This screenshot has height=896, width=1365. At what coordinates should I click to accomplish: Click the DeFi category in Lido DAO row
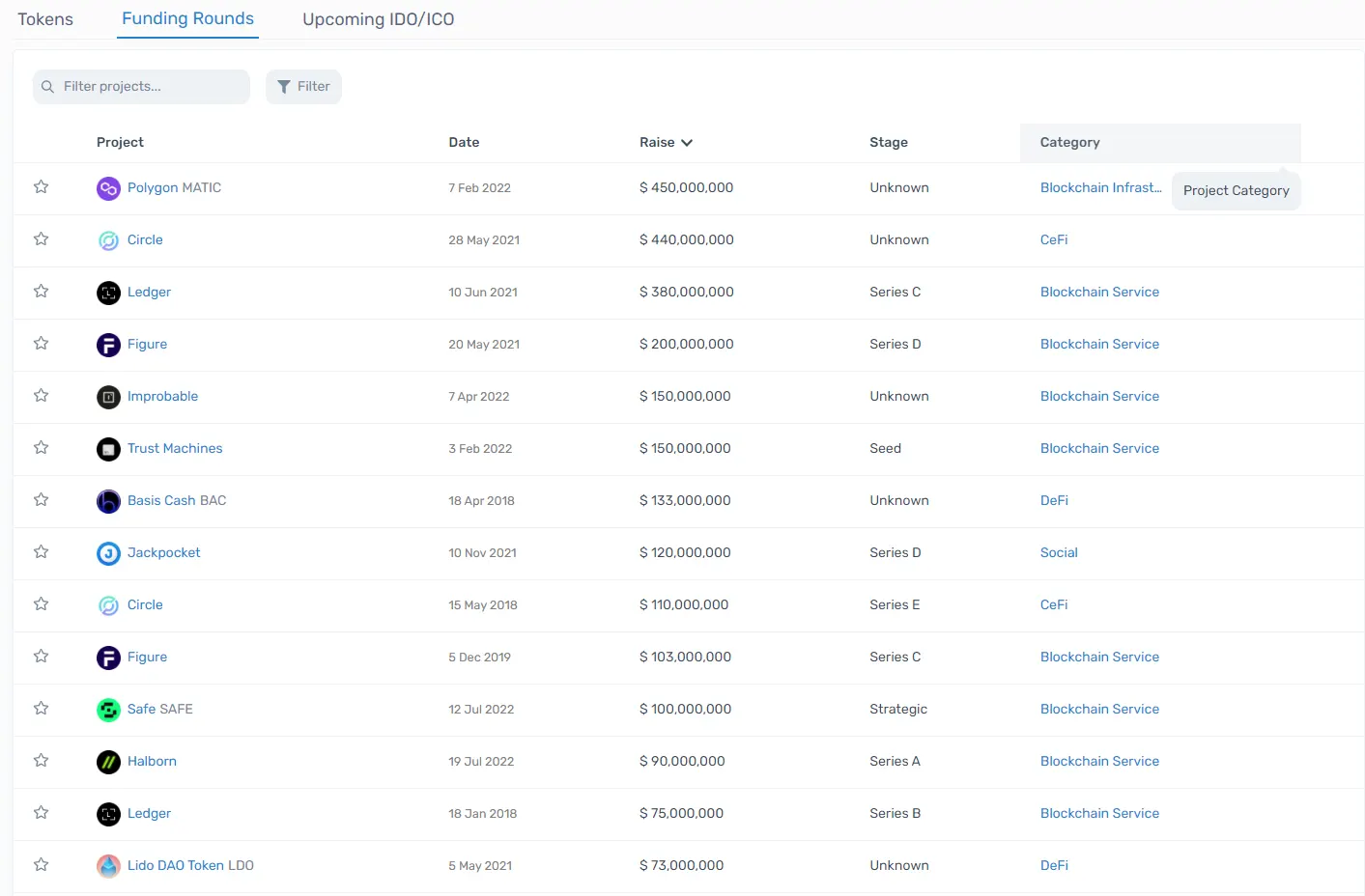(x=1054, y=866)
